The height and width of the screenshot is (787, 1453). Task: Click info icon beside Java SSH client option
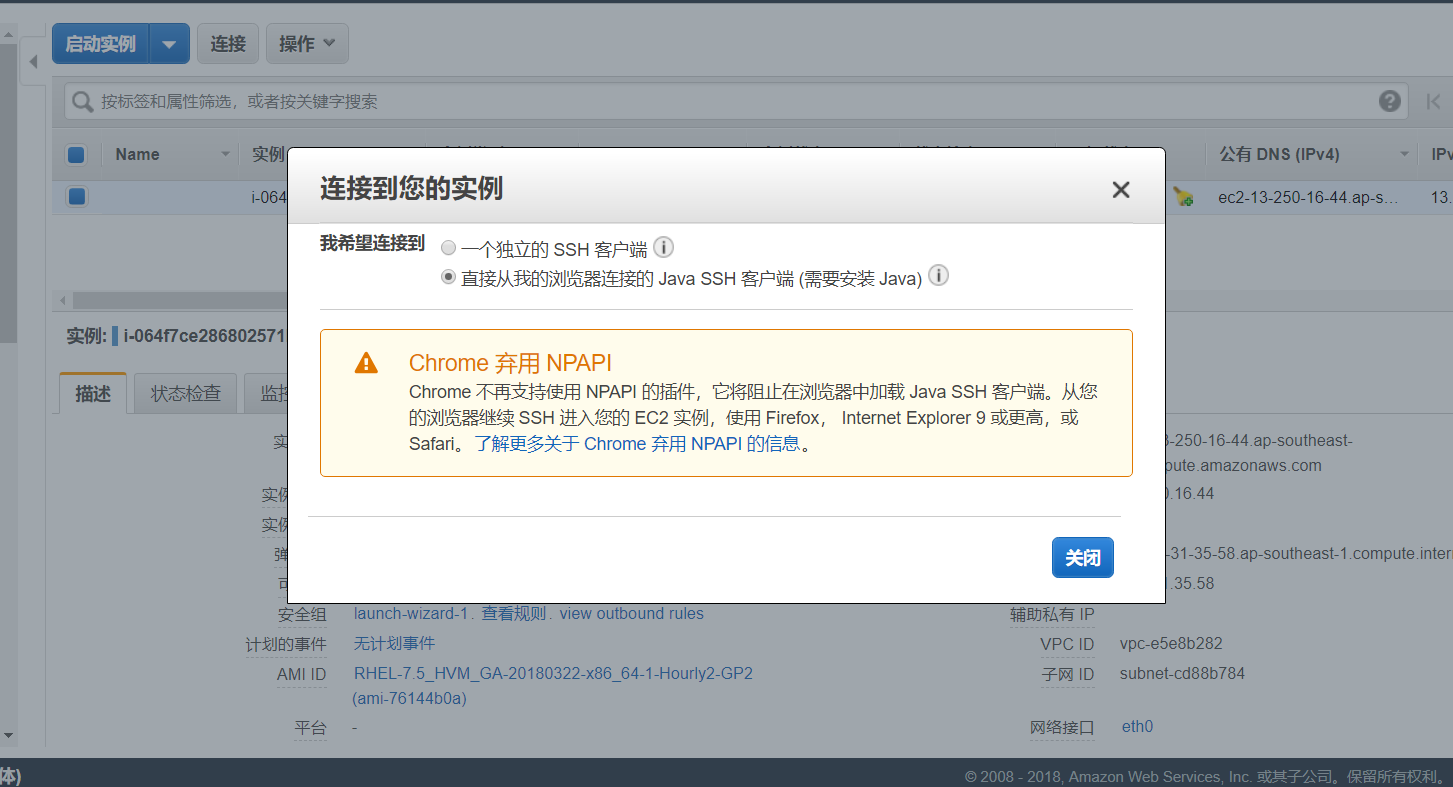pyautogui.click(x=938, y=276)
